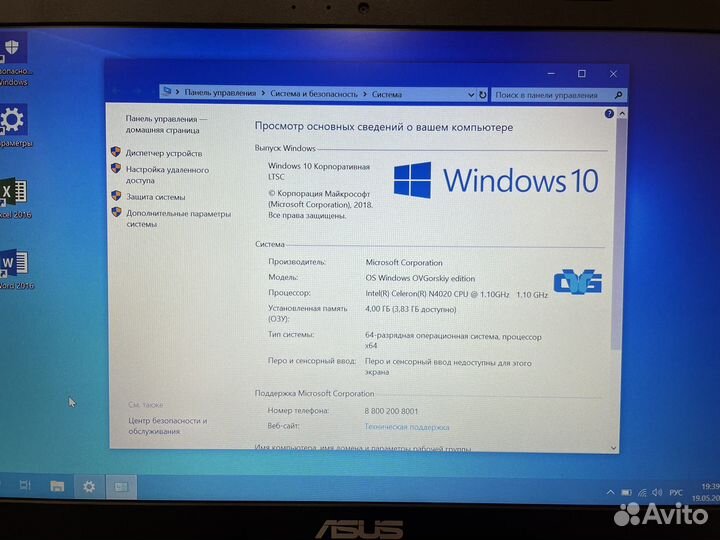The image size is (720, 540).
Task: Open Защита системы link
Action: click(156, 197)
